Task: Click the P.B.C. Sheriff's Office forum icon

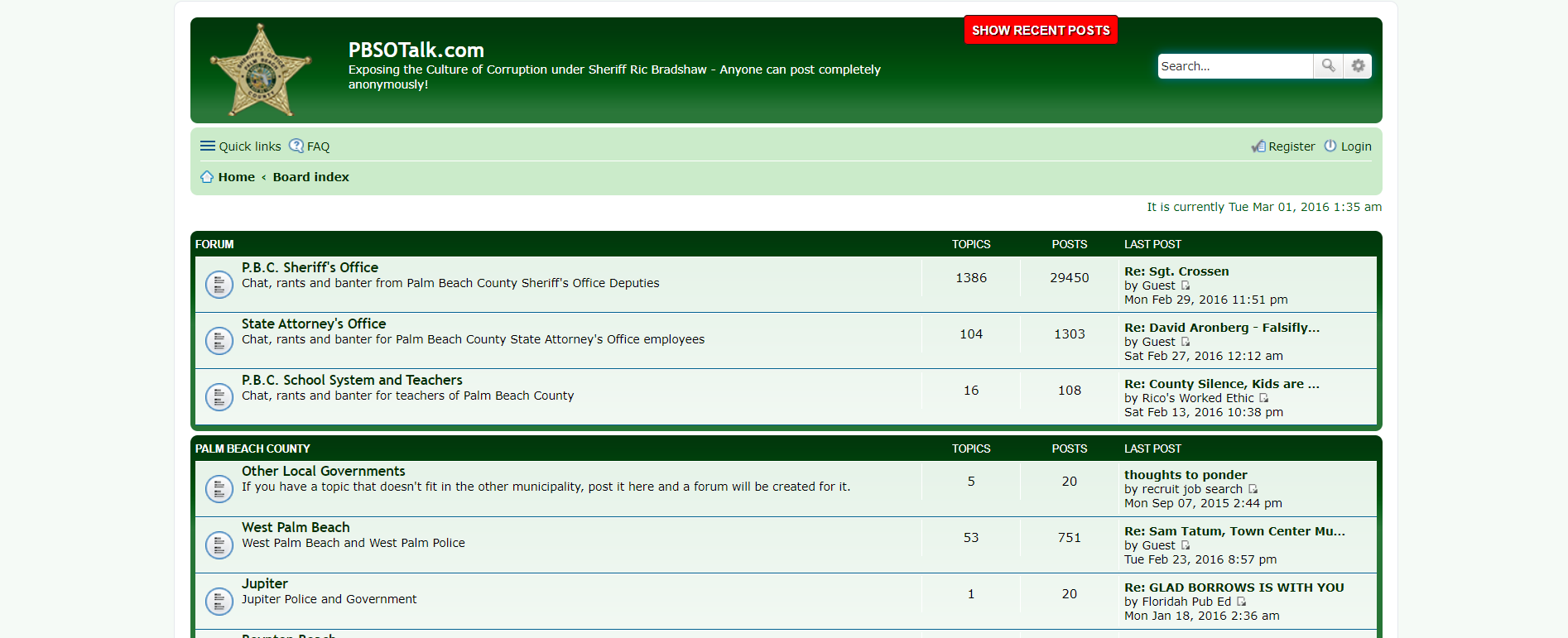Action: [x=219, y=285]
